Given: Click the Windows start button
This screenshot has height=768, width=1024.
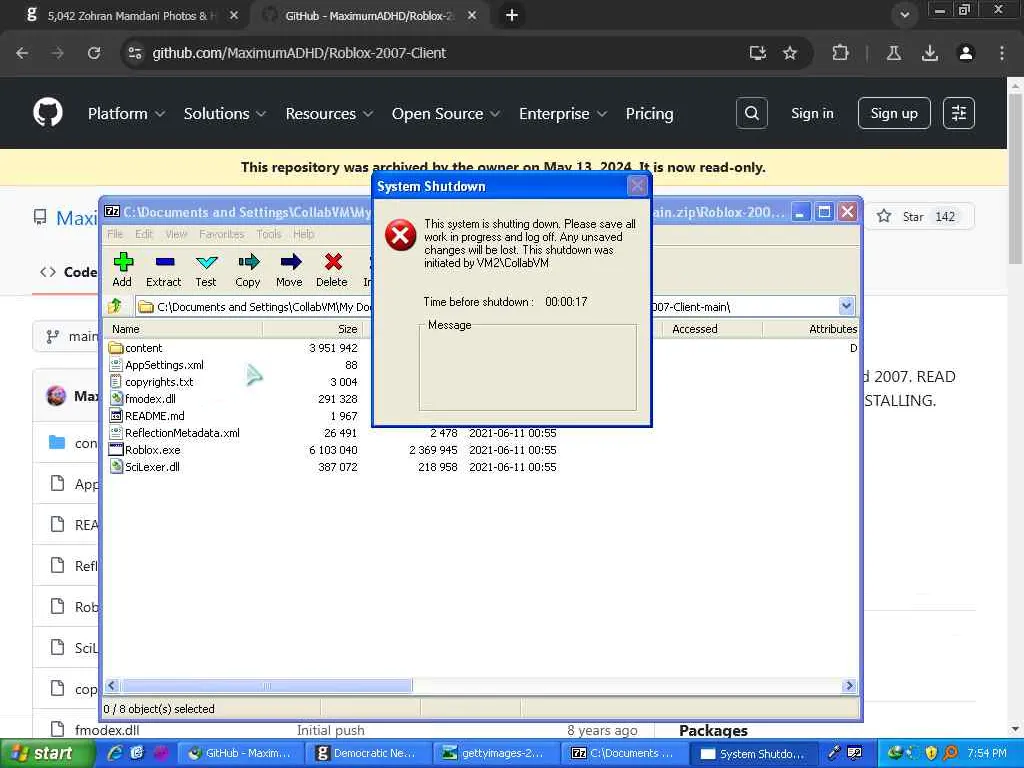Looking at the screenshot, I should pyautogui.click(x=46, y=754).
